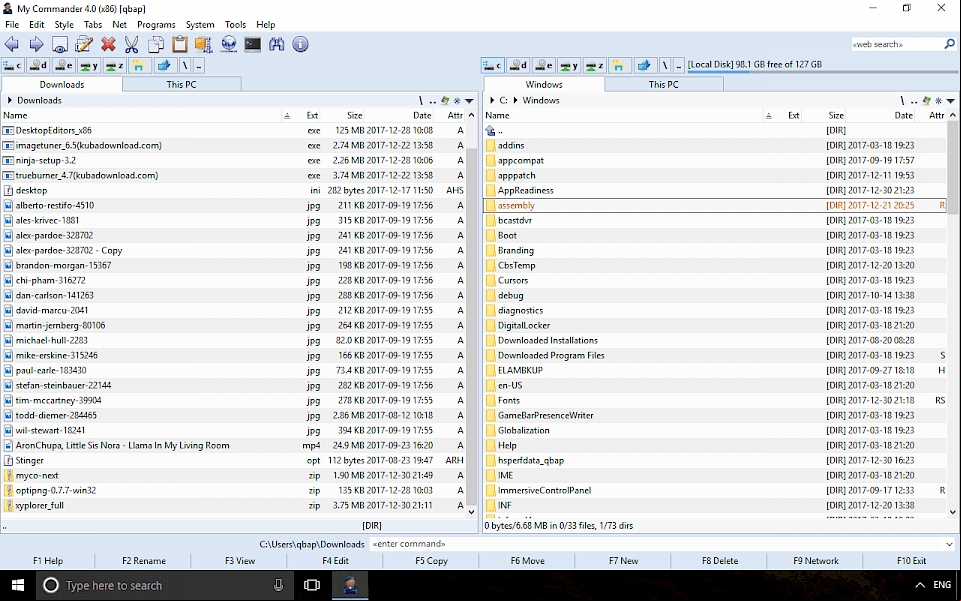Expand the Windows breadcrumb arrow
Viewport: 961px width, 601px height.
pos(515,100)
